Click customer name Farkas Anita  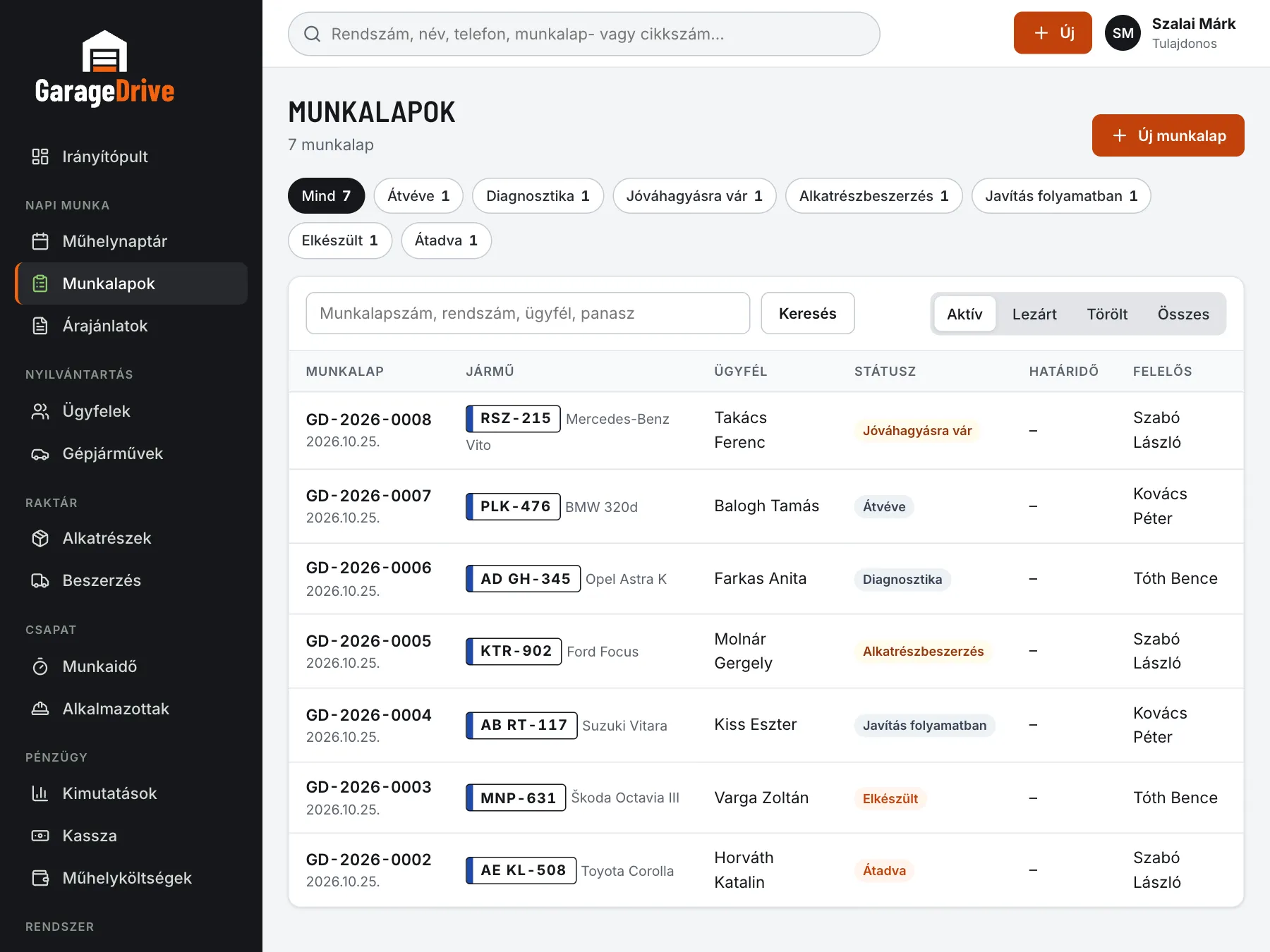[760, 578]
